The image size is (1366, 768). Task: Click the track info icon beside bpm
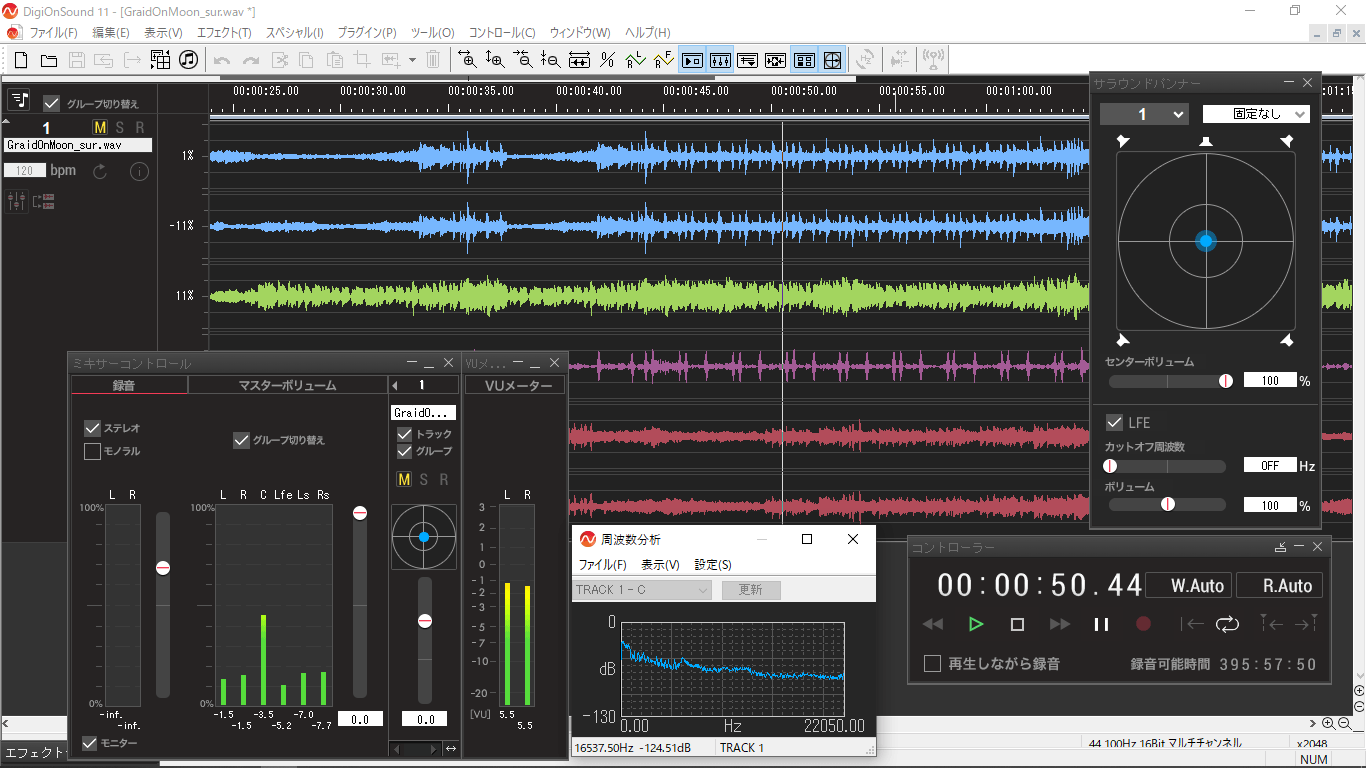click(139, 171)
